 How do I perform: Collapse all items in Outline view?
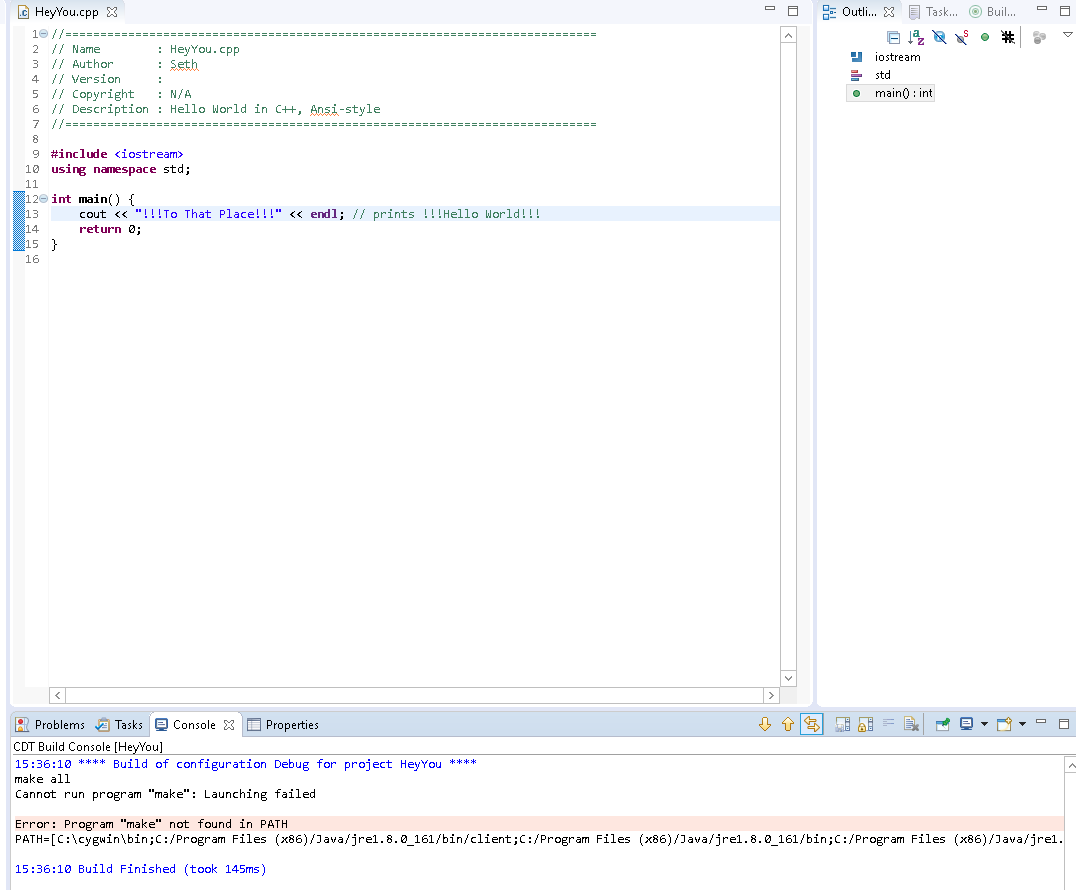coord(893,38)
